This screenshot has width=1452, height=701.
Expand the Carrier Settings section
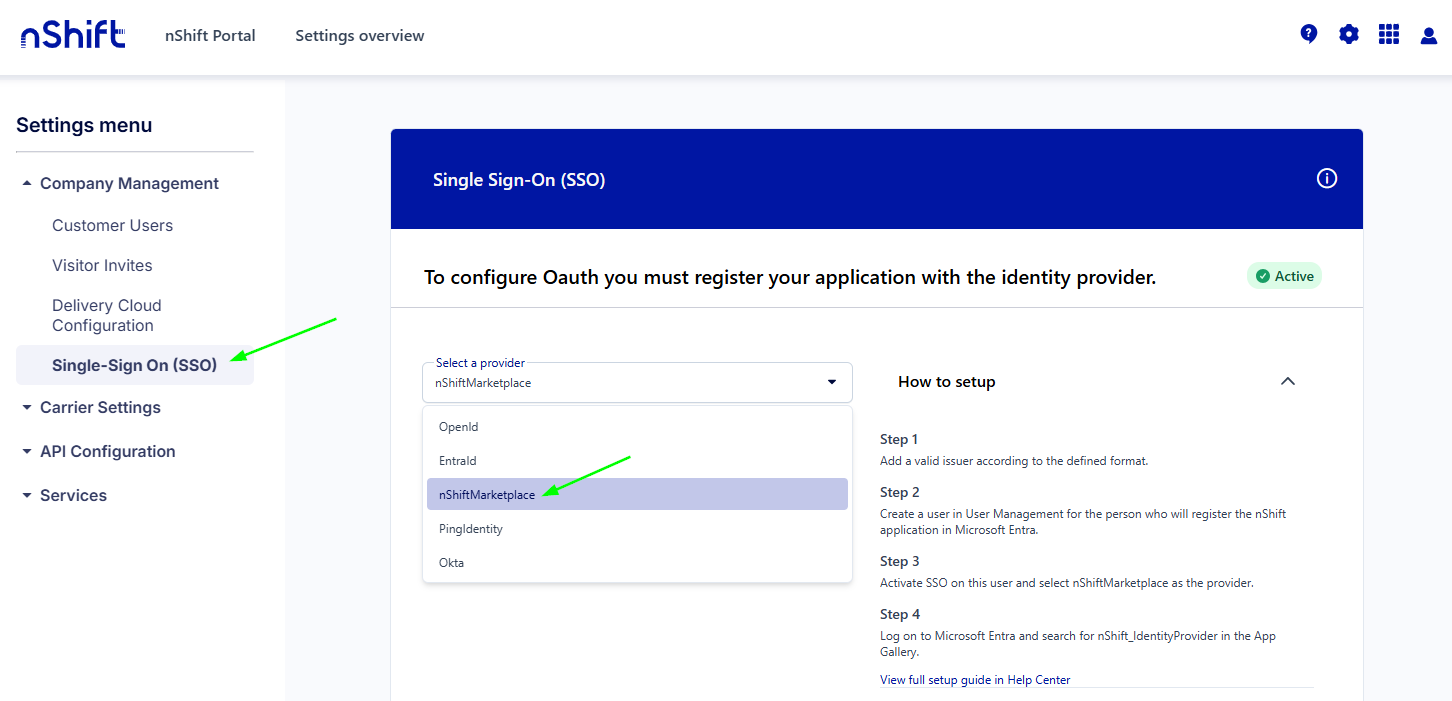(x=100, y=407)
